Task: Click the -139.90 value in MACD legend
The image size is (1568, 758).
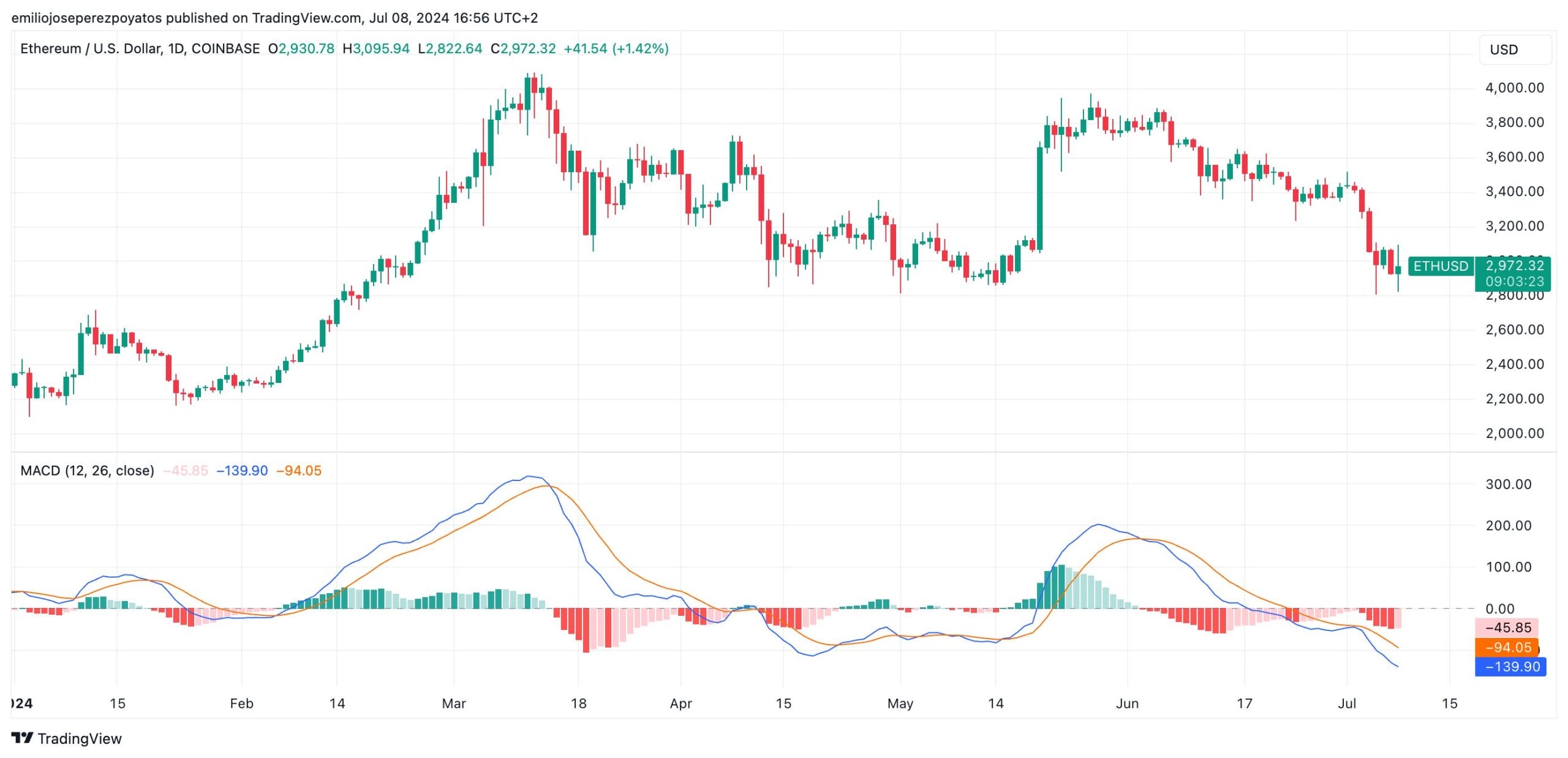Action: click(x=242, y=471)
